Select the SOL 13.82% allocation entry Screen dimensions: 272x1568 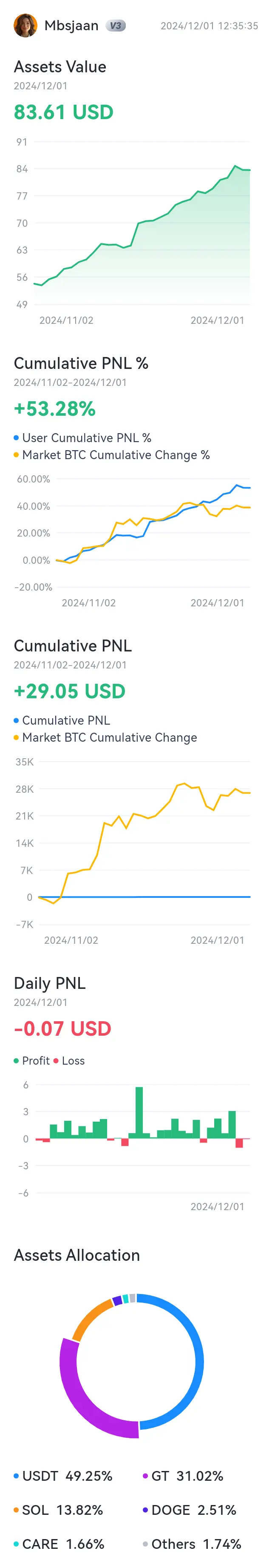coord(58,1510)
